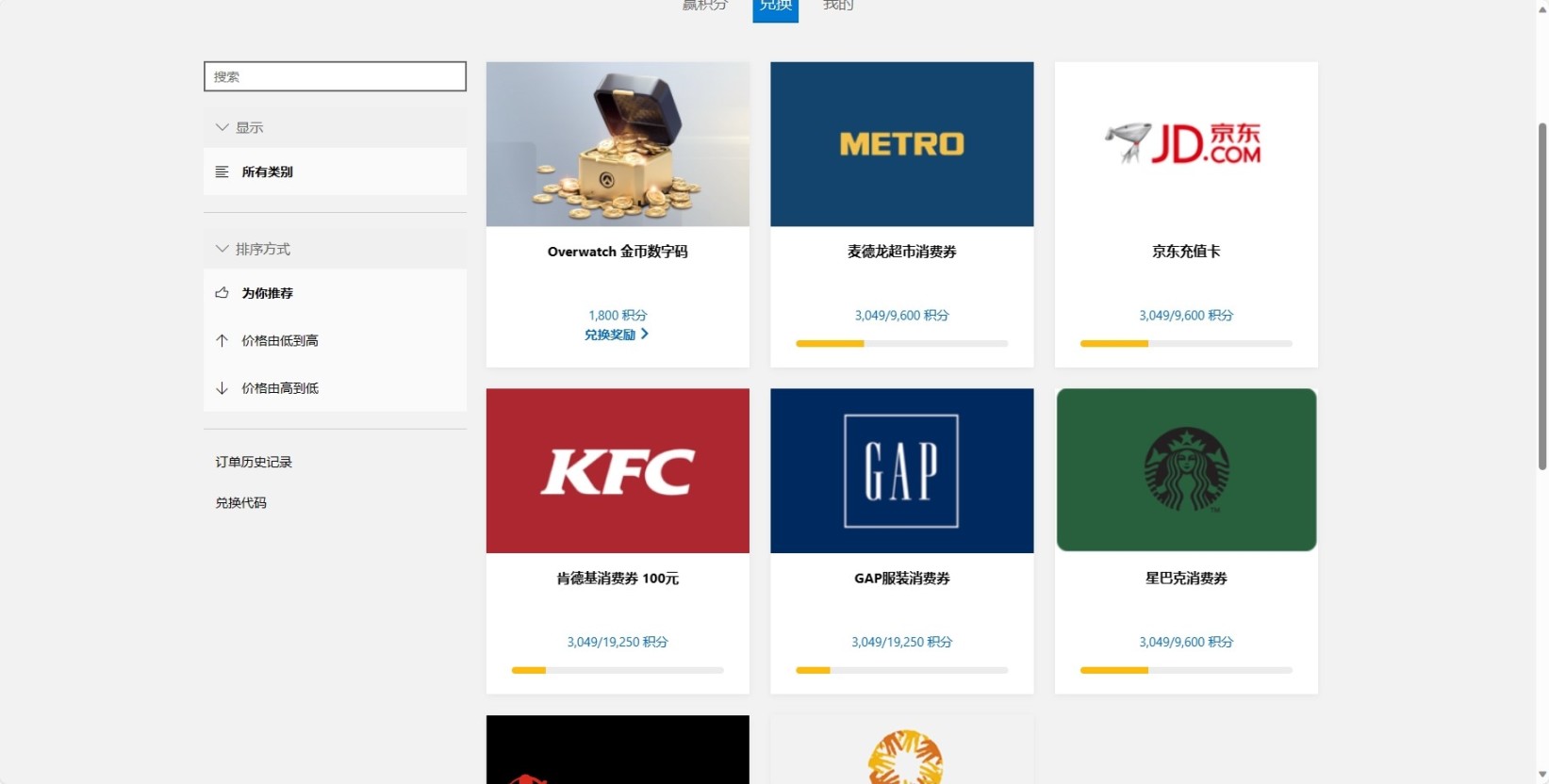Image resolution: width=1549 pixels, height=784 pixels.
Task: Open 订单历史记录 link
Action: click(x=254, y=462)
